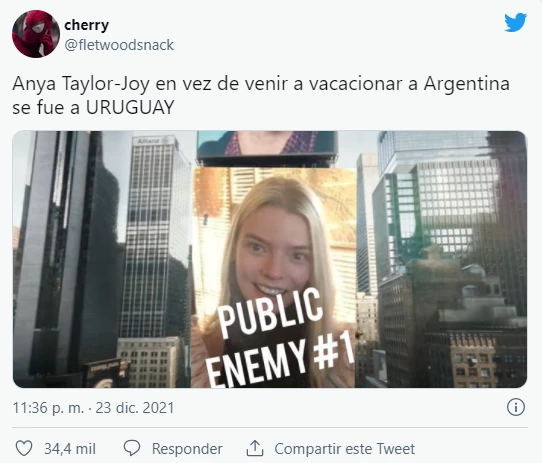The width and height of the screenshot is (542, 463).
Task: Click the Responder button
Action: point(187,449)
